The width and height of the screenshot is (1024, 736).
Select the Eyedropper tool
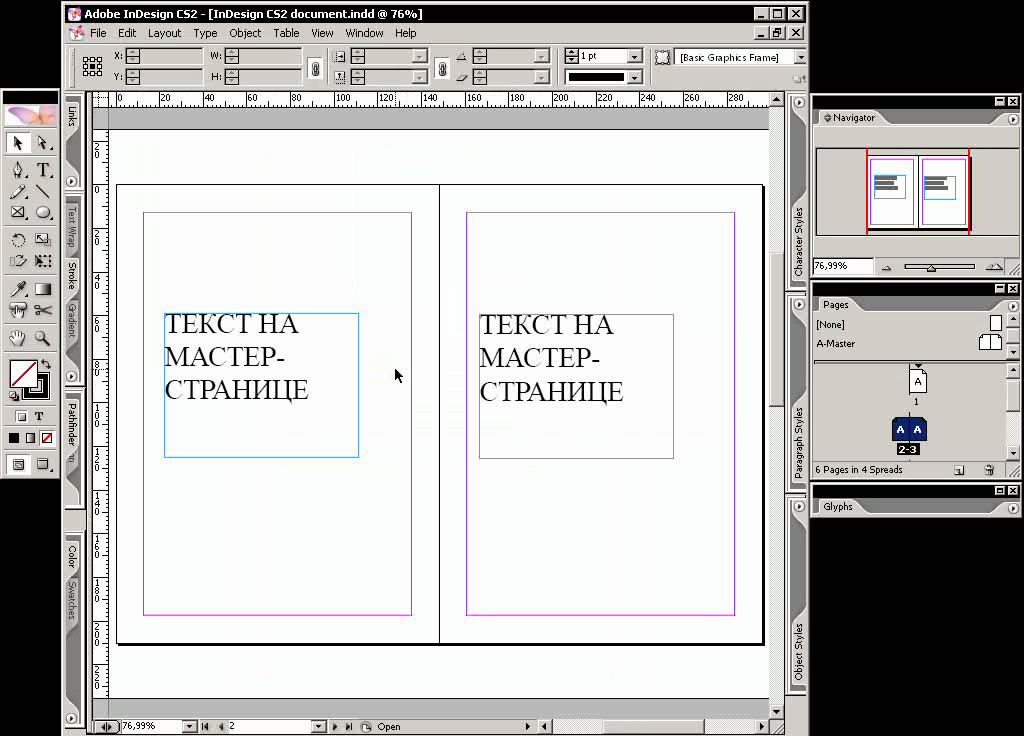[18, 289]
